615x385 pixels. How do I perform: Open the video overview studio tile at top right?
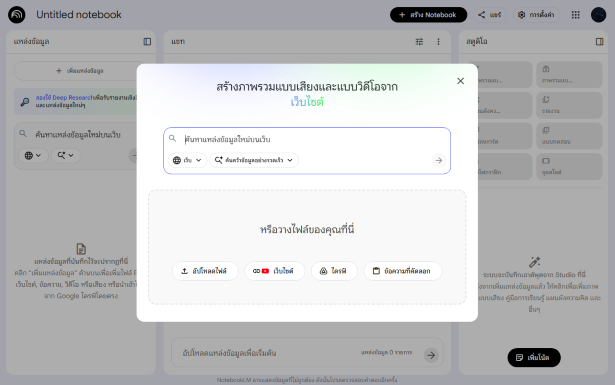569,74
